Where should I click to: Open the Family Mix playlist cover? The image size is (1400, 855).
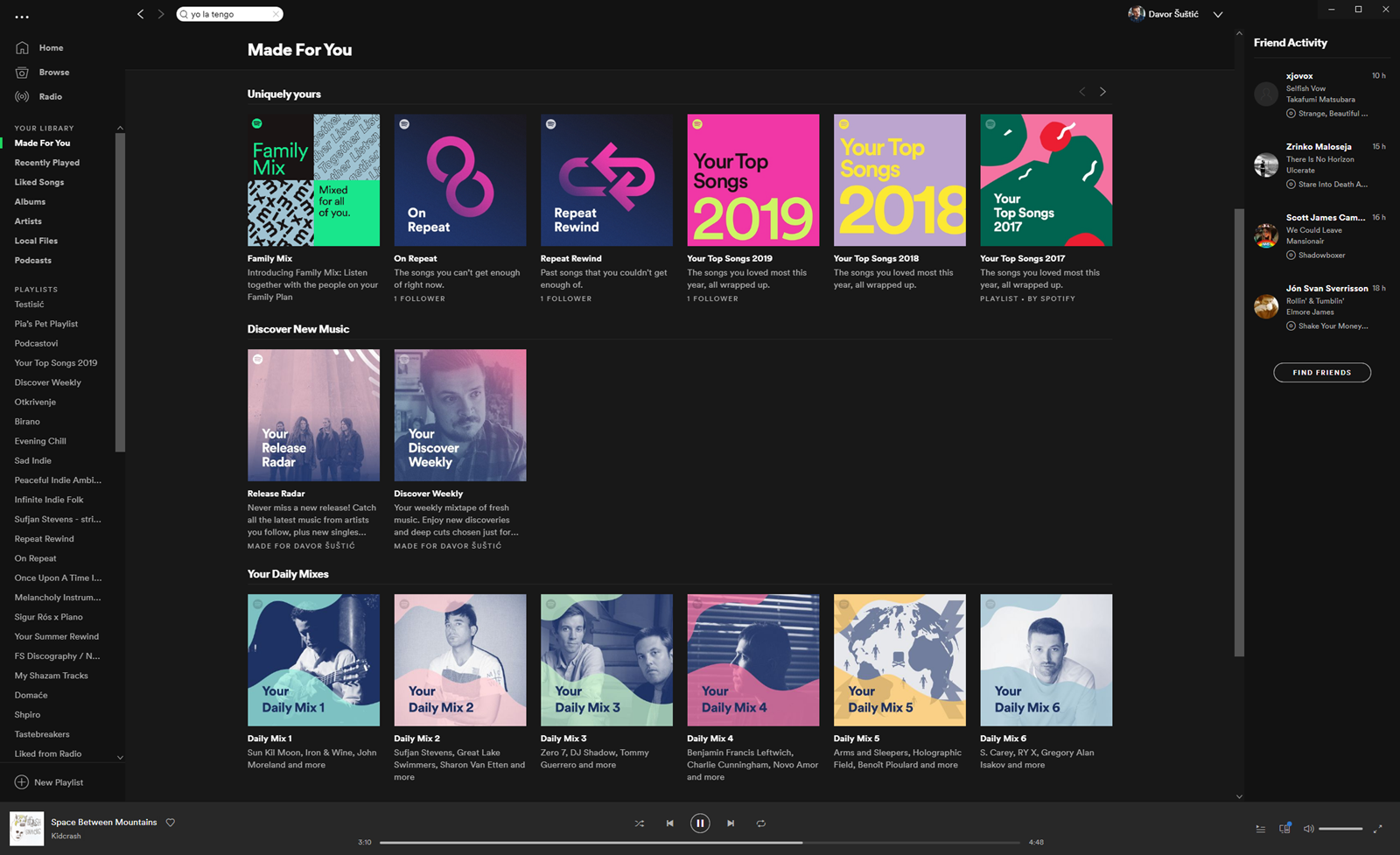point(313,179)
